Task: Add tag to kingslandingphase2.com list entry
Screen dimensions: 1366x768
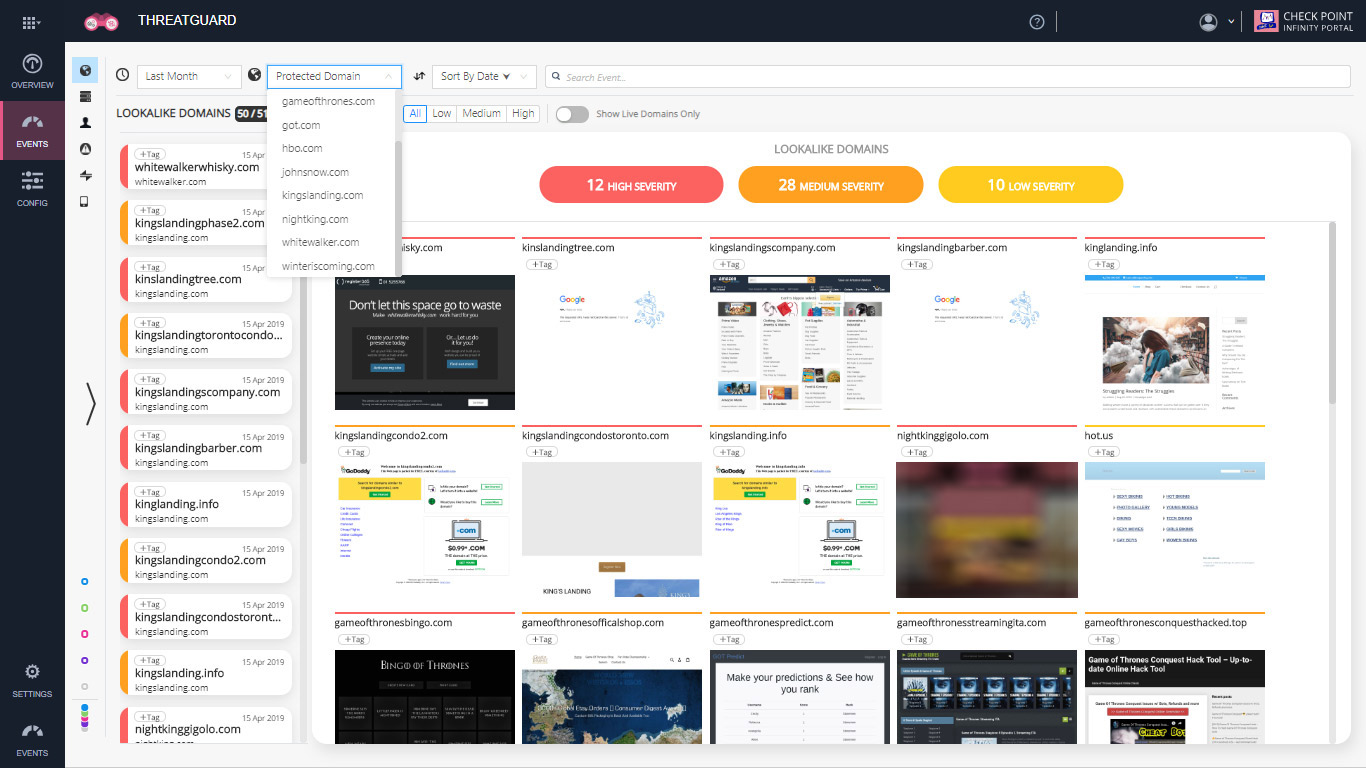Action: tap(150, 210)
